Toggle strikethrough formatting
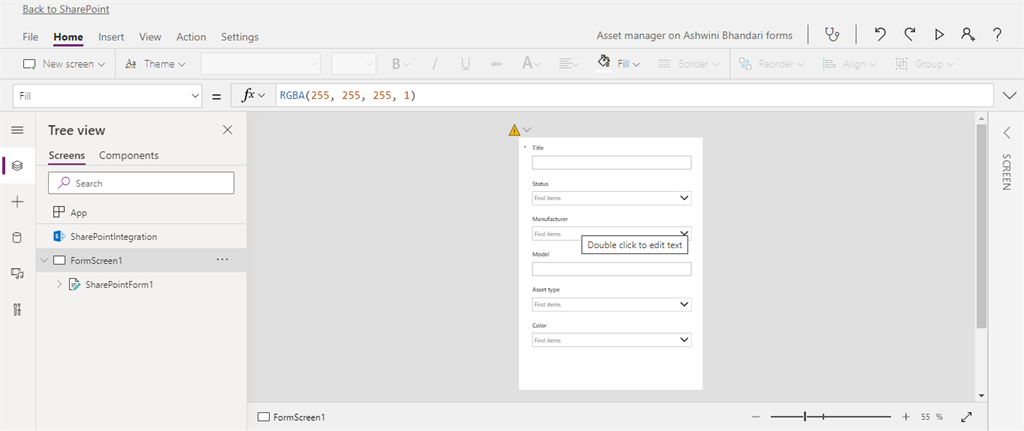This screenshot has width=1024, height=431. pos(496,64)
